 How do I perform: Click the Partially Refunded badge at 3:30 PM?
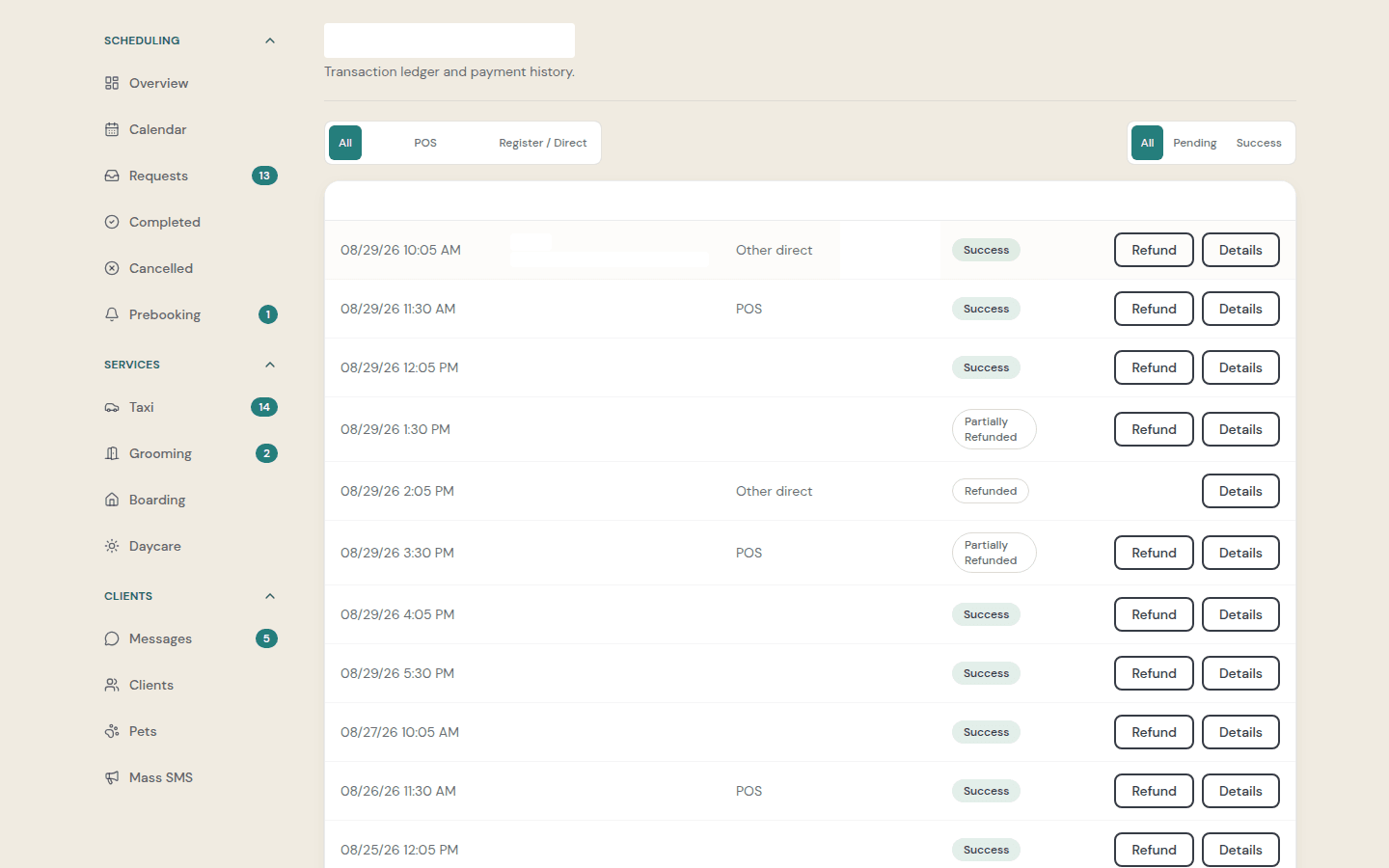click(994, 553)
